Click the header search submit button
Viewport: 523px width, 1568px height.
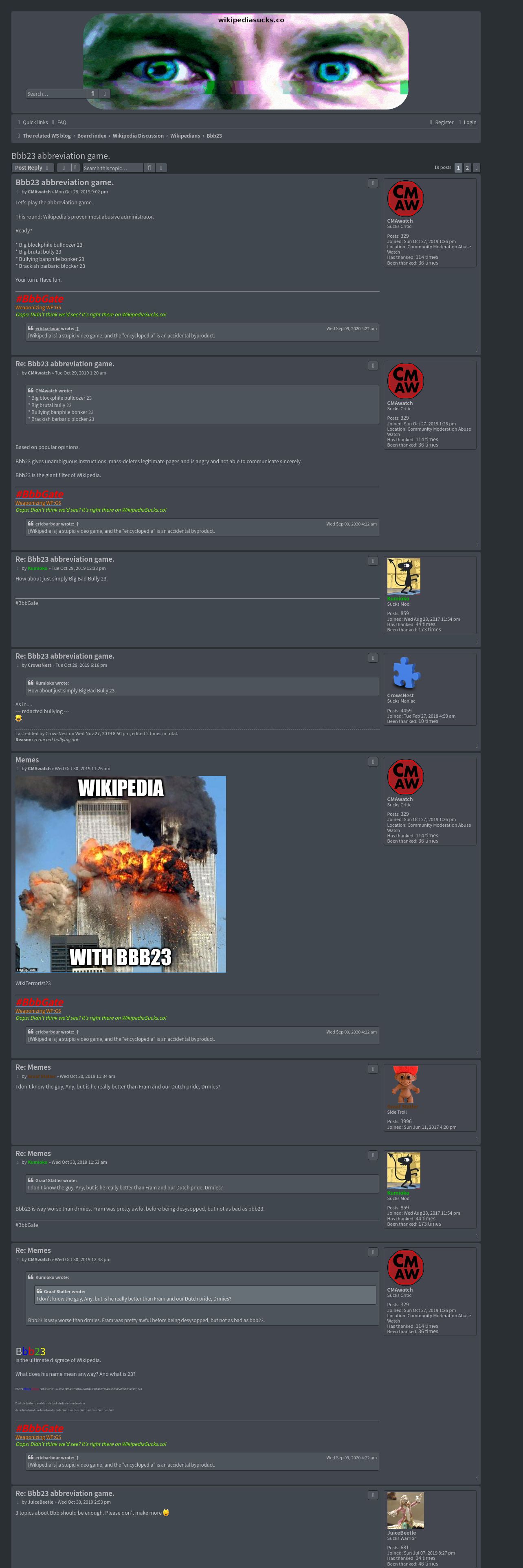(92, 94)
